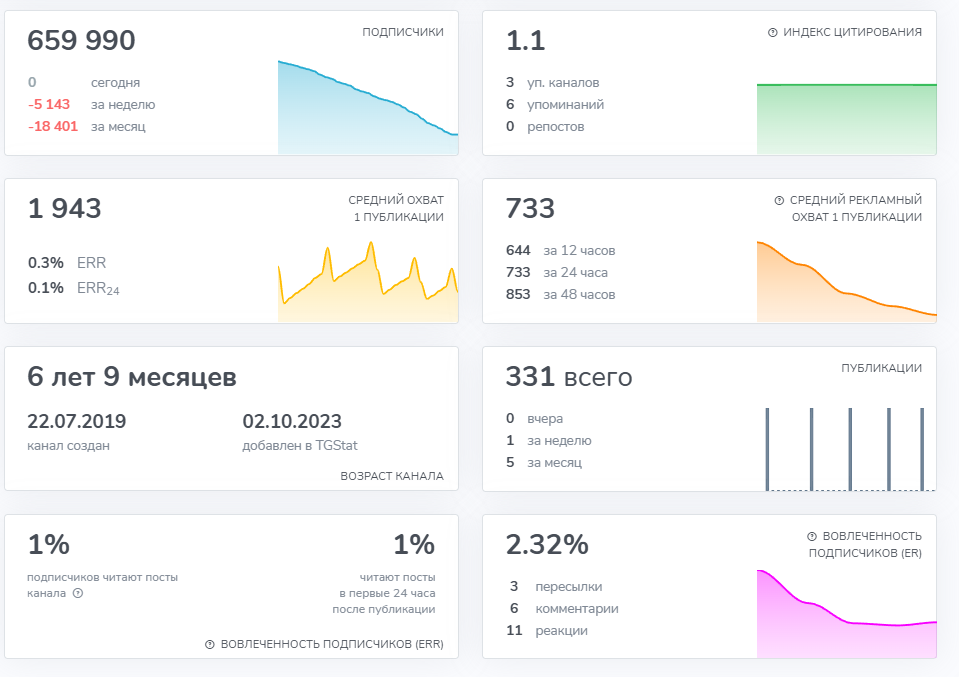Click the 331 всего publications total
Viewport: 959px width, 677px height.
point(569,377)
